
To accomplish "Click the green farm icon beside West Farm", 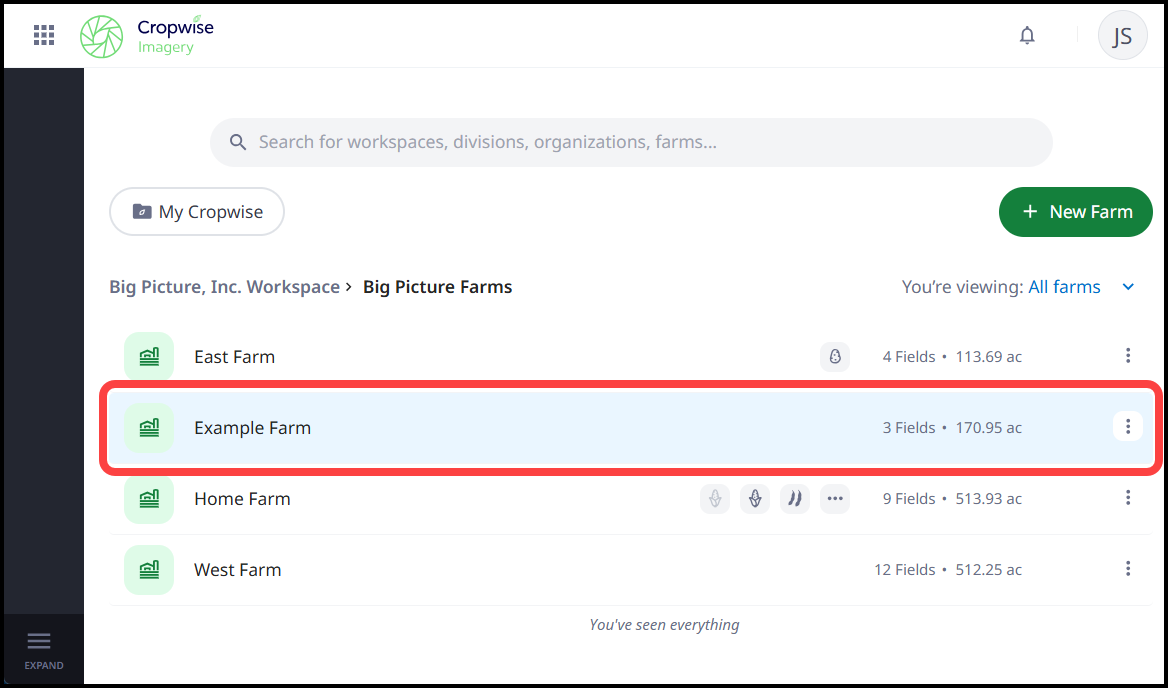I will pyautogui.click(x=148, y=569).
